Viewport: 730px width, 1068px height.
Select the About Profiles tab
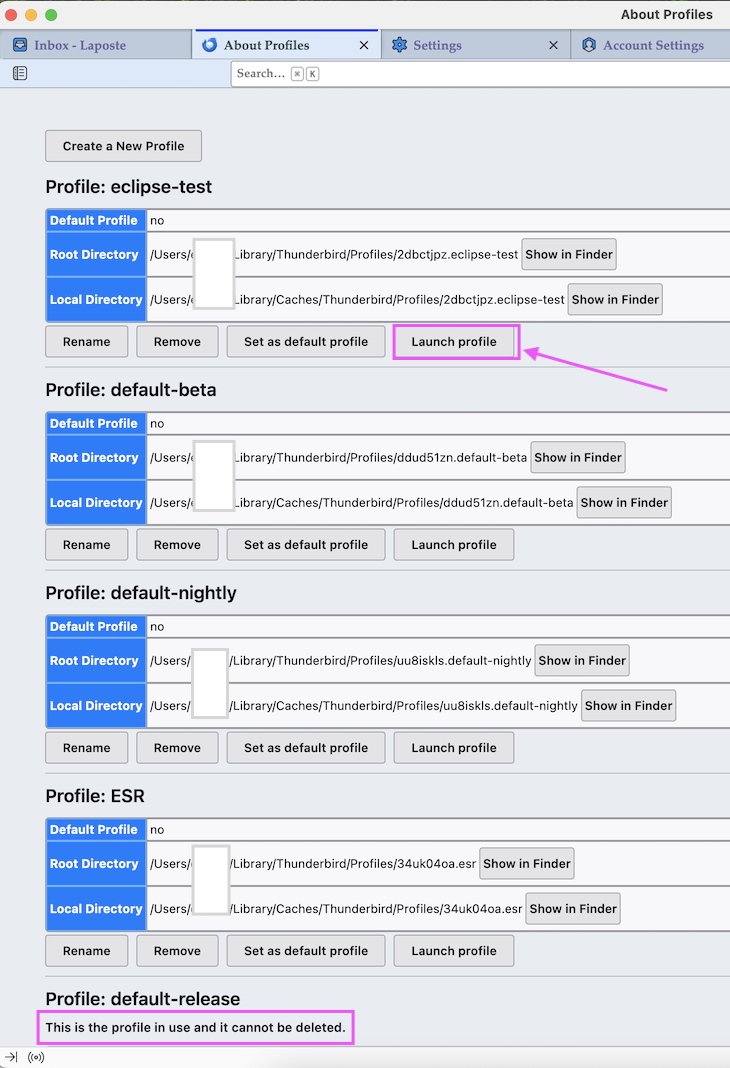pos(287,45)
